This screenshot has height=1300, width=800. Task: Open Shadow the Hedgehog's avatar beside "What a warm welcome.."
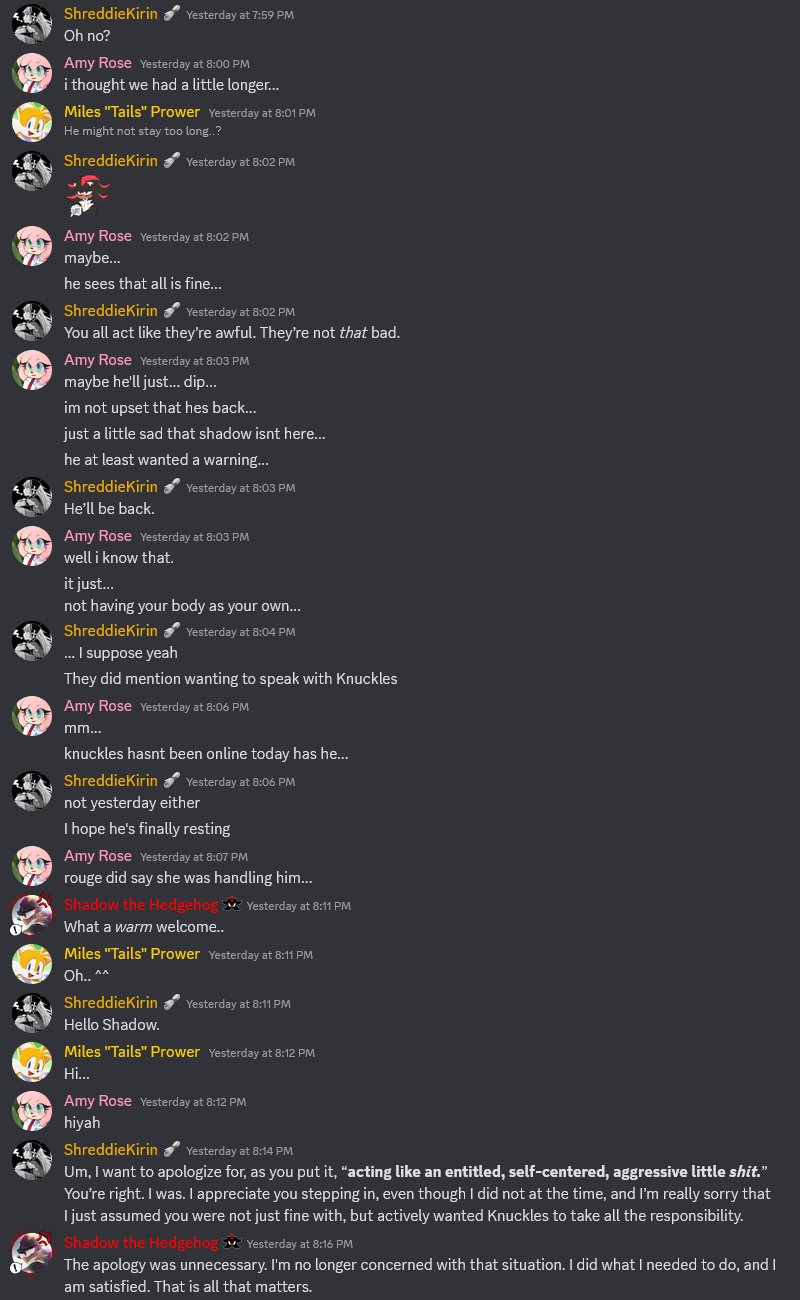pyautogui.click(x=32, y=915)
